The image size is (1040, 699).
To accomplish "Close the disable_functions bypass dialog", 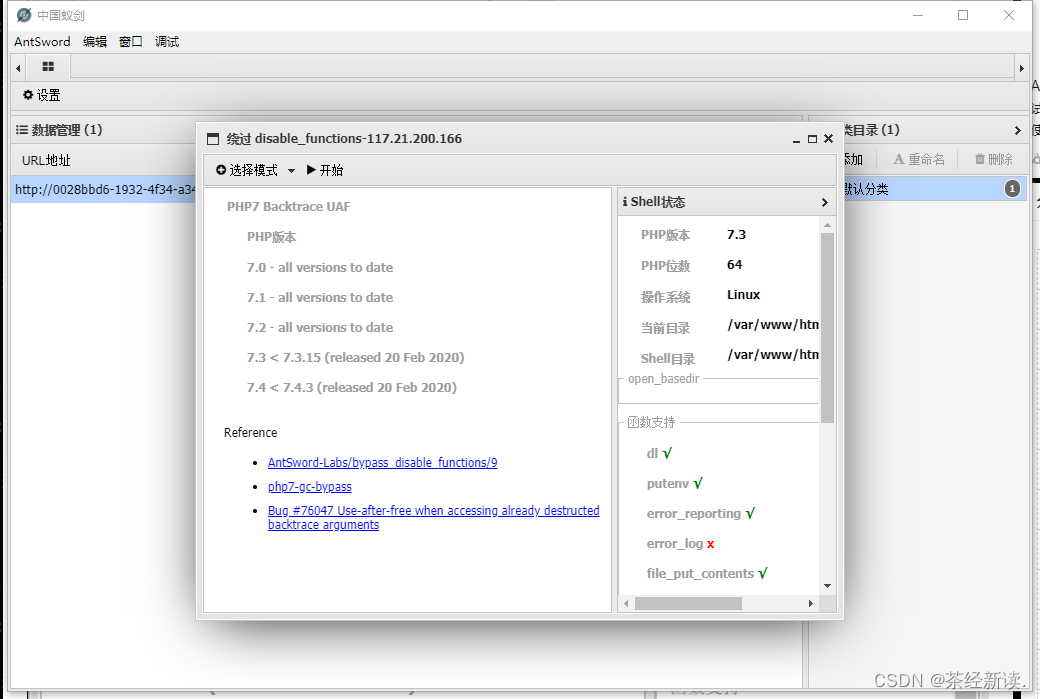I will pos(828,139).
